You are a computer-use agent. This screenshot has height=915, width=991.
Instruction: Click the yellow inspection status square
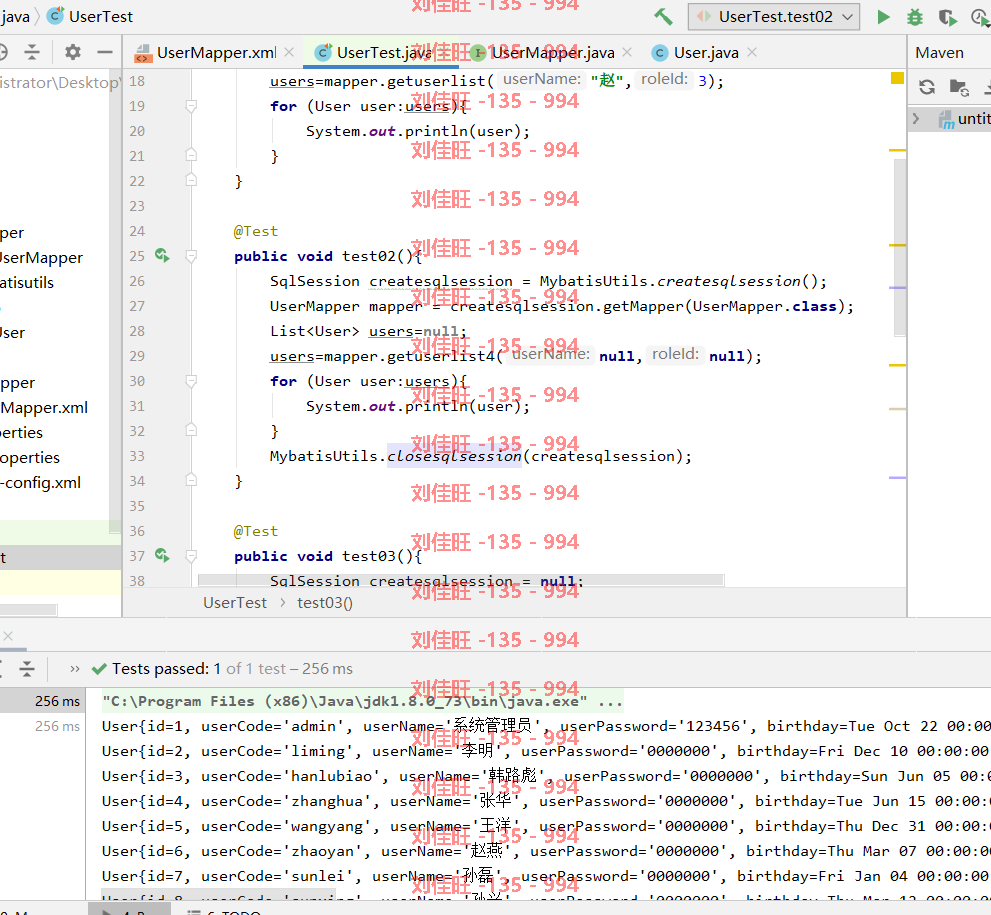897,78
